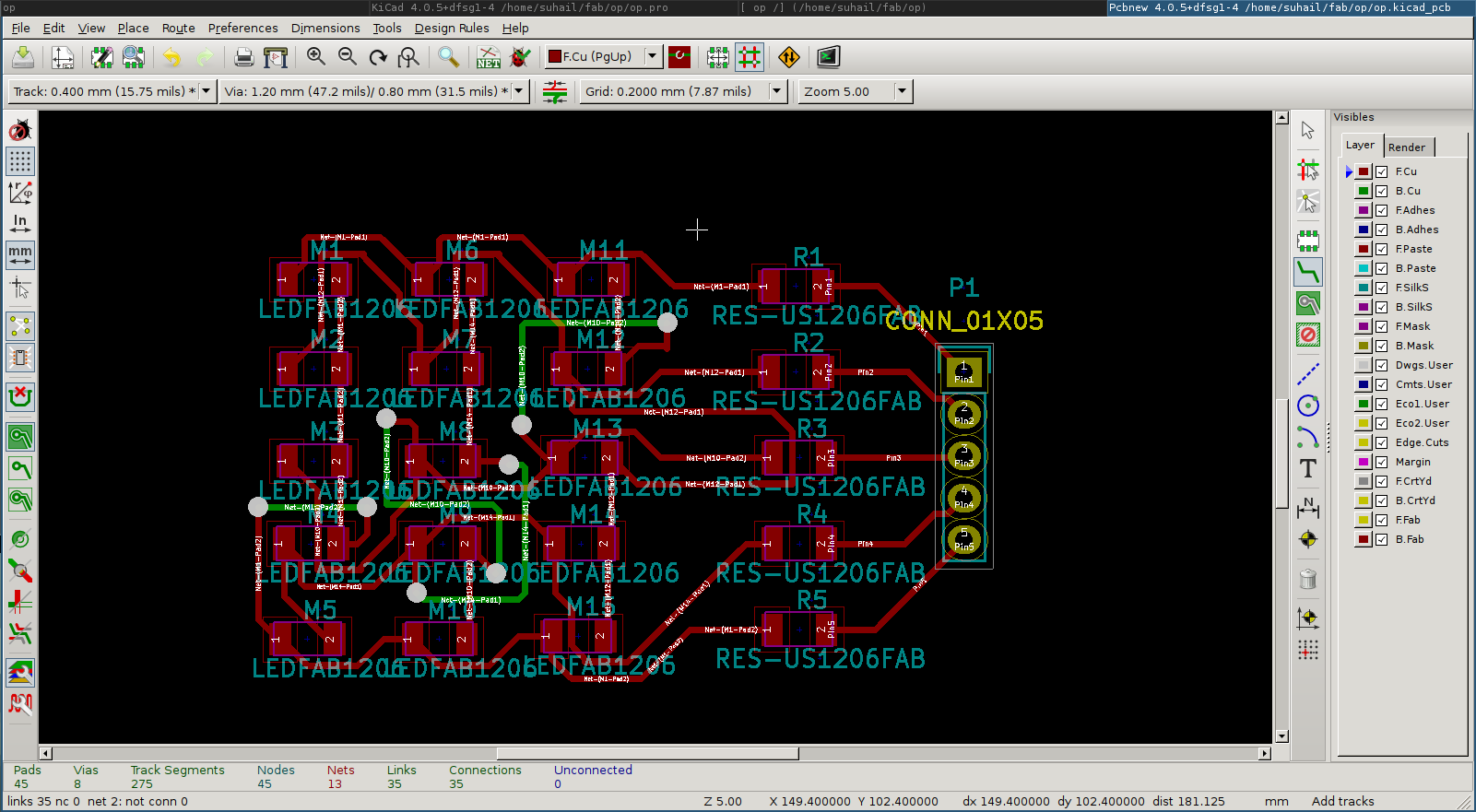The image size is (1476, 812).
Task: Click the horizontal scrollbar thumb
Action: tap(647, 753)
